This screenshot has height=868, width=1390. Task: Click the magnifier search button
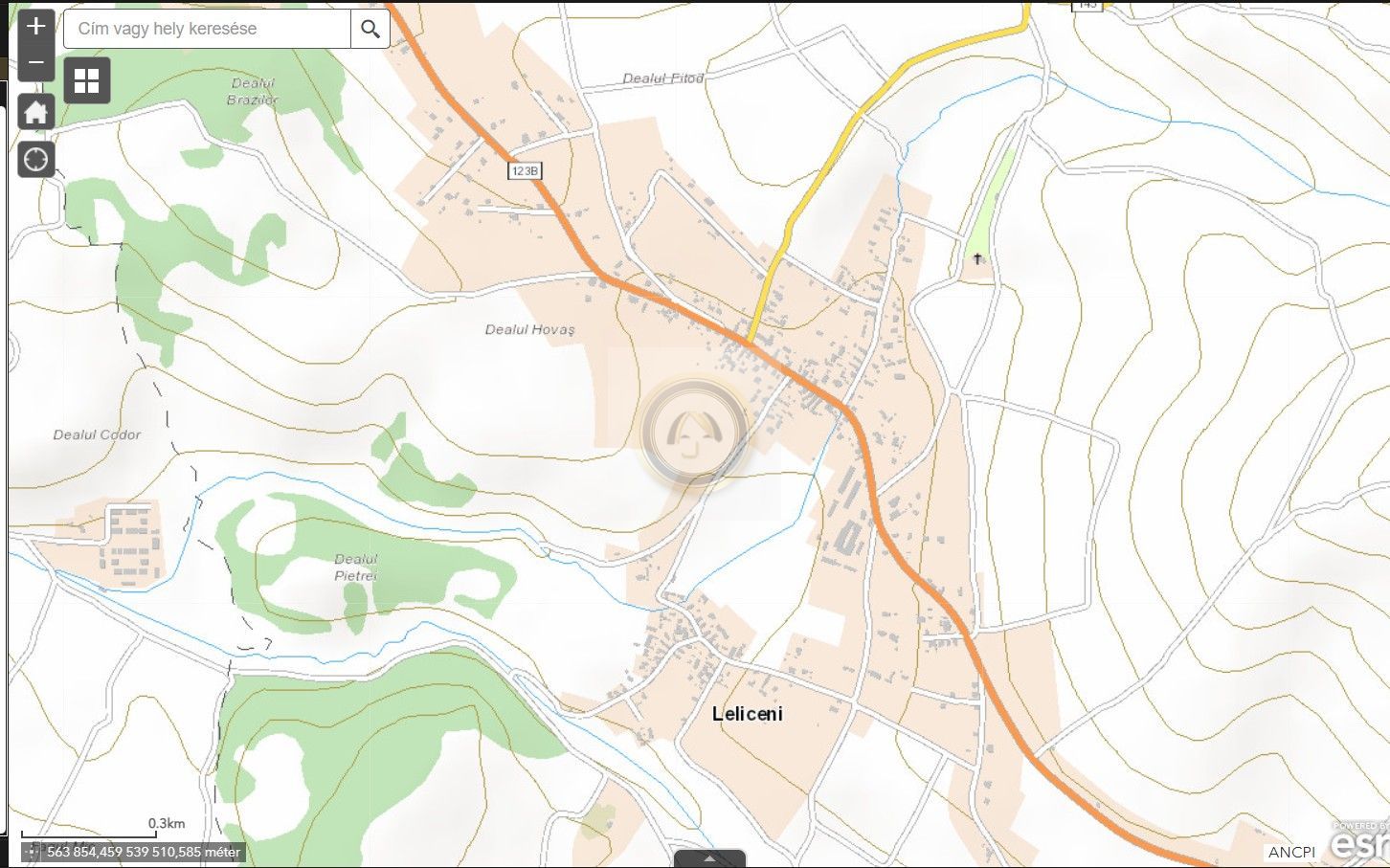(370, 29)
